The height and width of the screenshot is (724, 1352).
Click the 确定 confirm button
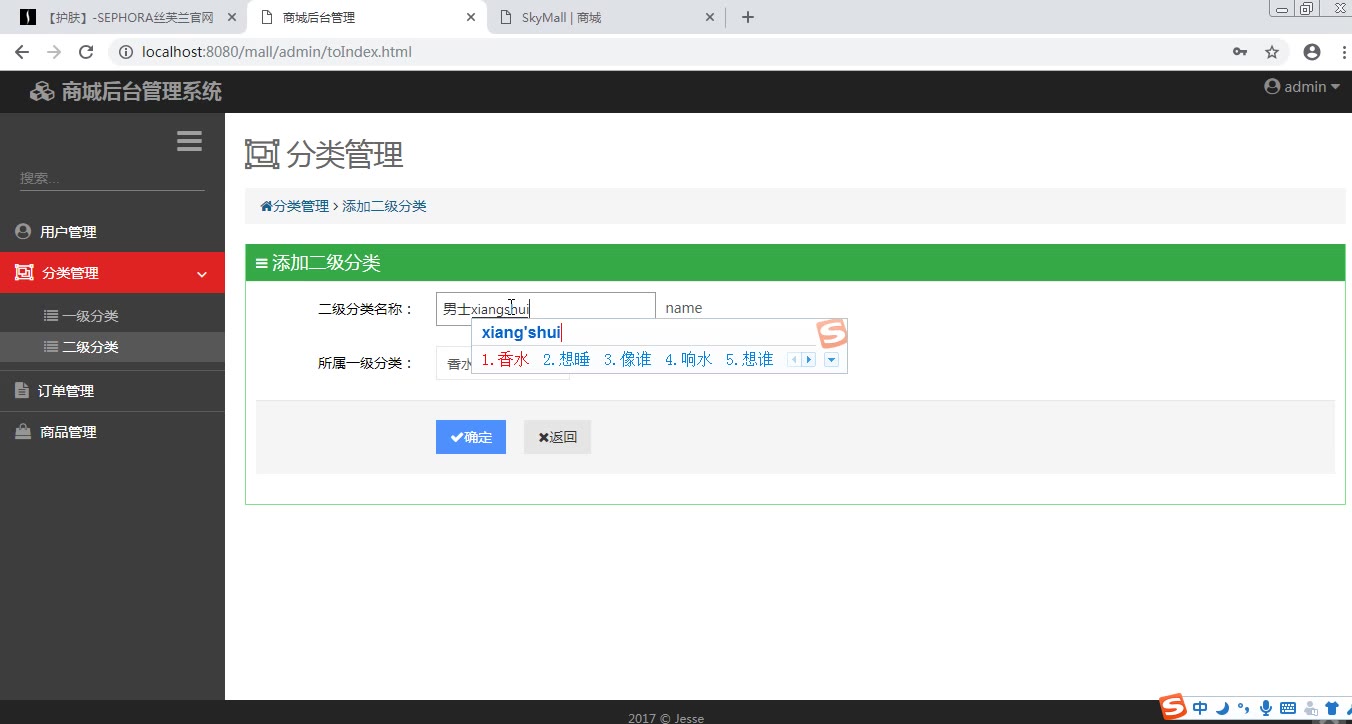(471, 437)
